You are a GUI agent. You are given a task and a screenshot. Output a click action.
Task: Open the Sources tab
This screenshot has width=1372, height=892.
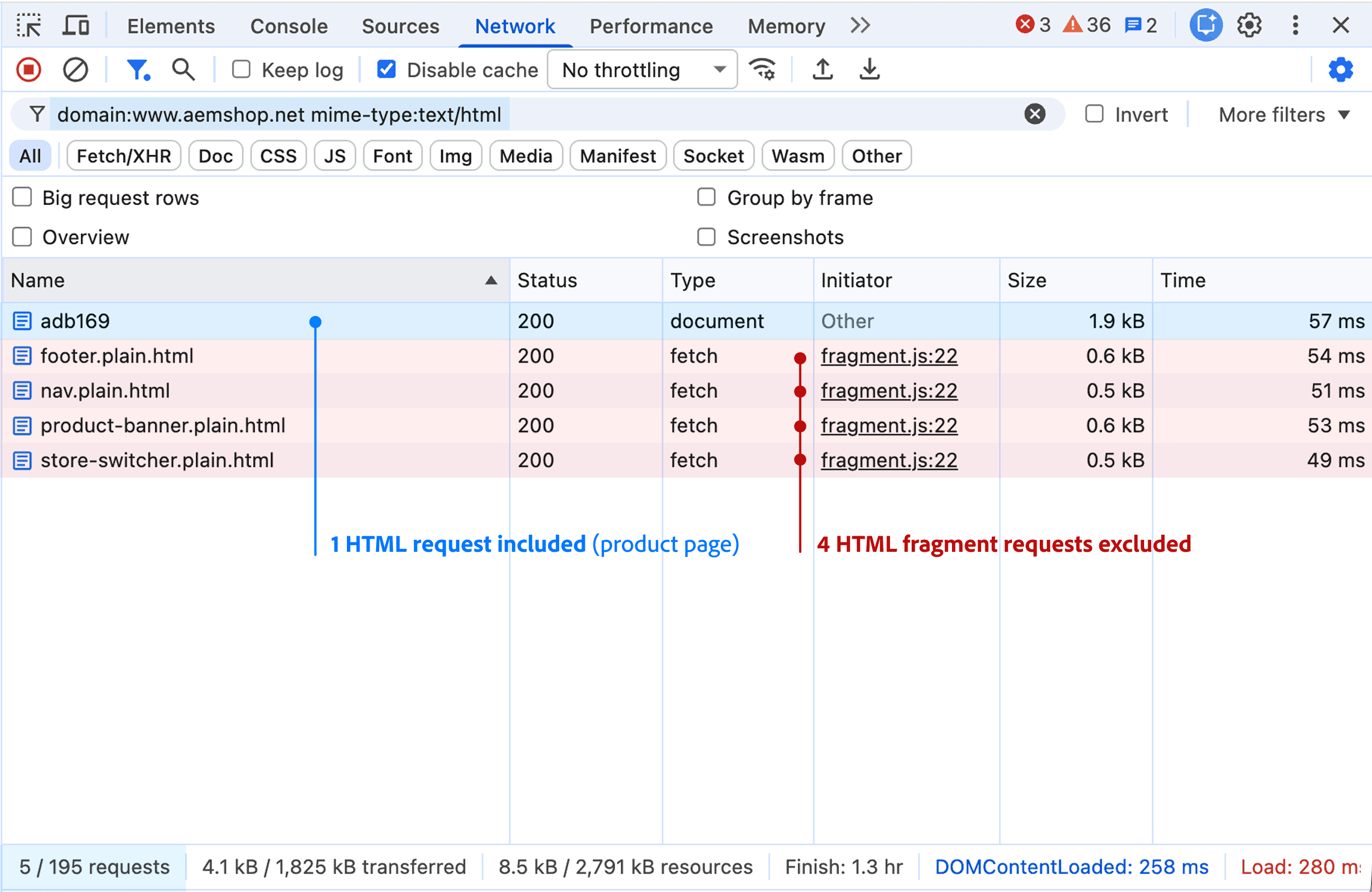tap(400, 26)
